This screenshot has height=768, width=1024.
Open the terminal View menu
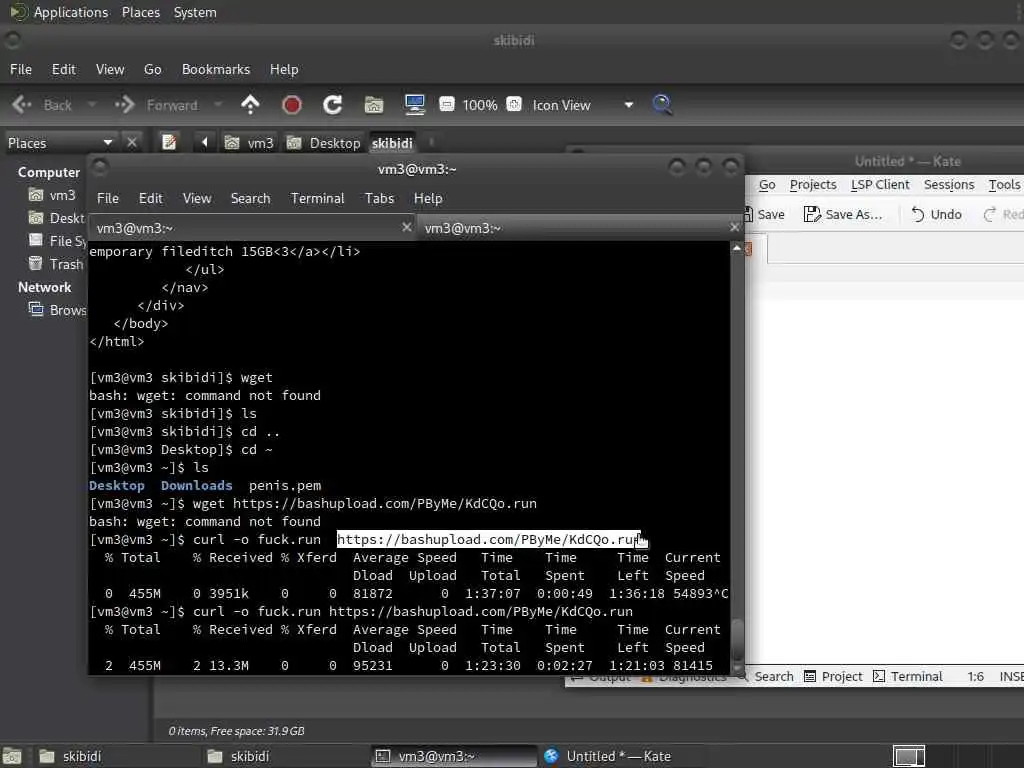197,198
